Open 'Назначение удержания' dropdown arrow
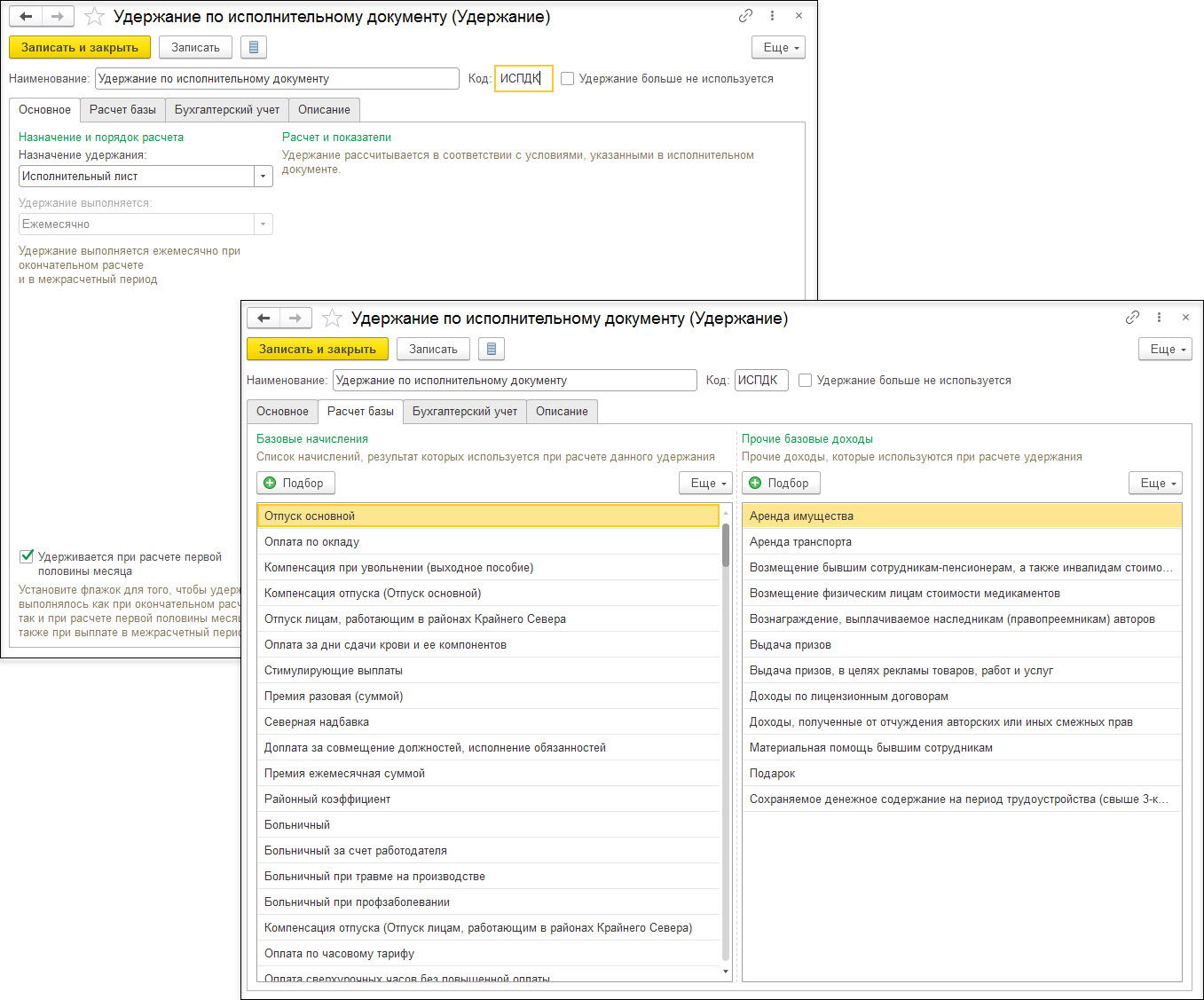The image size is (1204, 1000). (x=263, y=176)
